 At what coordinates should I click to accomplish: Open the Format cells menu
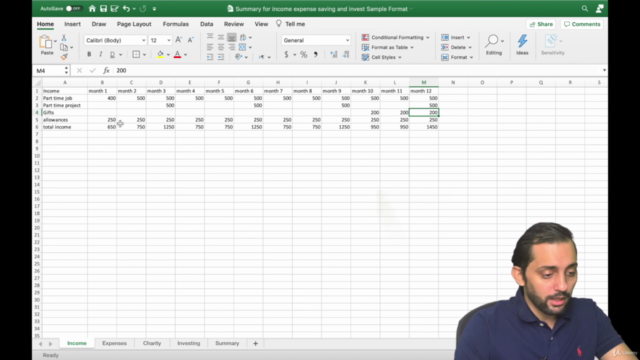pyautogui.click(x=457, y=57)
